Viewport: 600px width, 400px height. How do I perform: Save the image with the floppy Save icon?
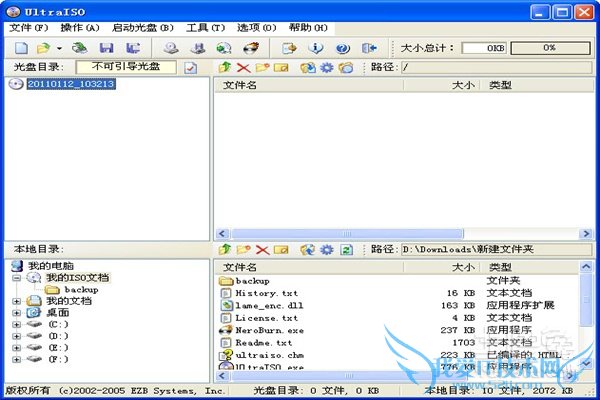pyautogui.click(x=106, y=48)
